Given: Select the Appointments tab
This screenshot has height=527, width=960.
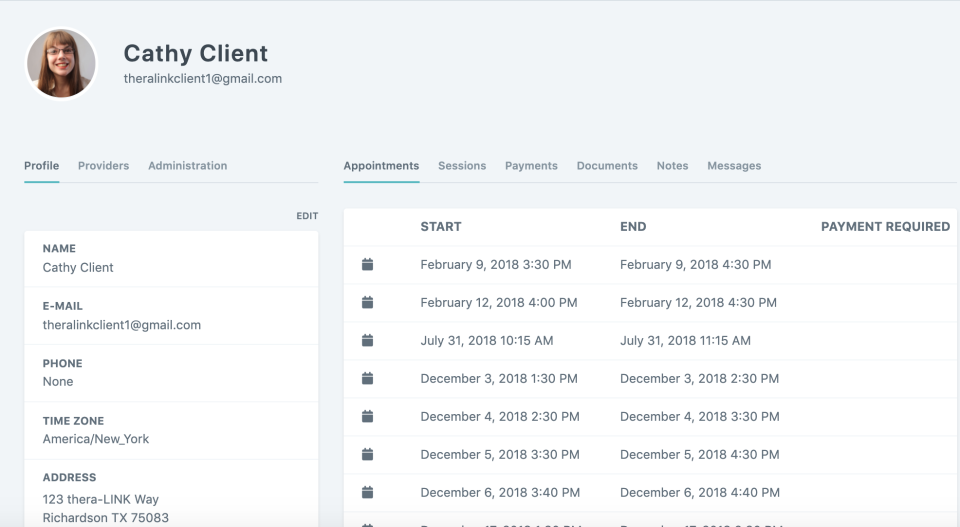Looking at the screenshot, I should [381, 166].
